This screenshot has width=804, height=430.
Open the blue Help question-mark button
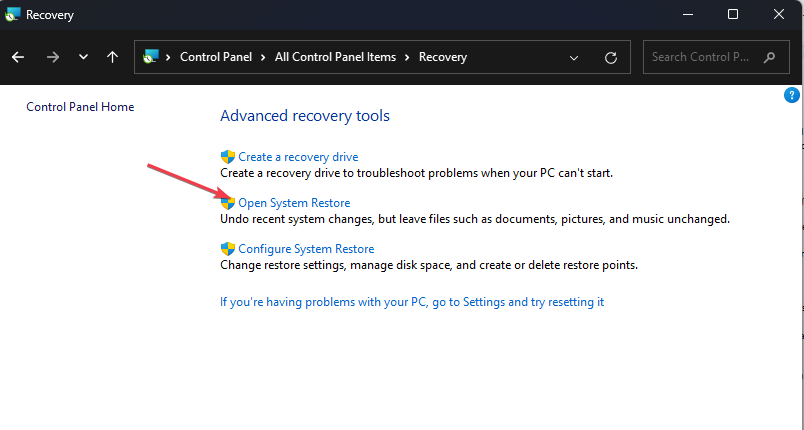(792, 95)
